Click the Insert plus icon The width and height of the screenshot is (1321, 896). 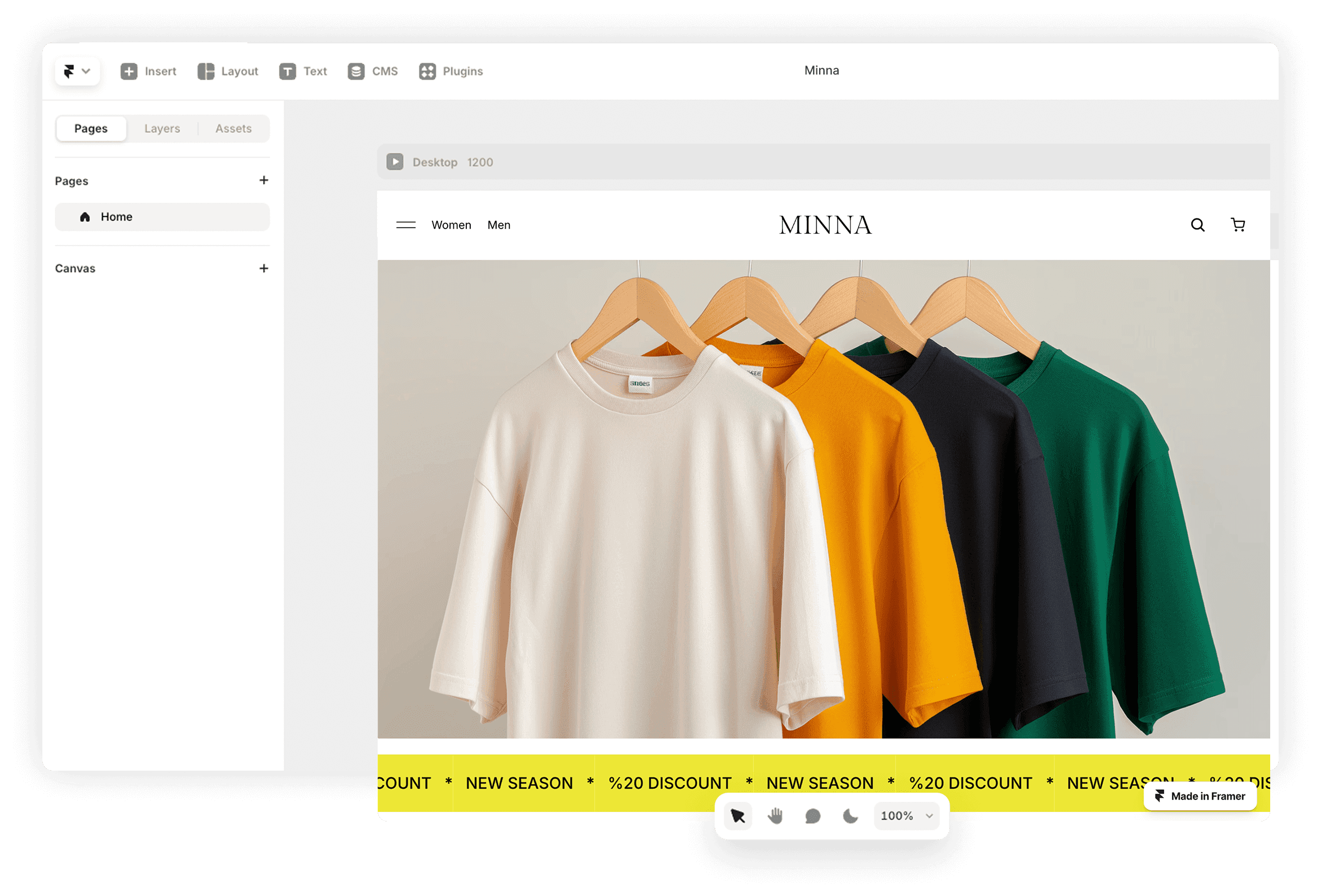click(x=129, y=71)
